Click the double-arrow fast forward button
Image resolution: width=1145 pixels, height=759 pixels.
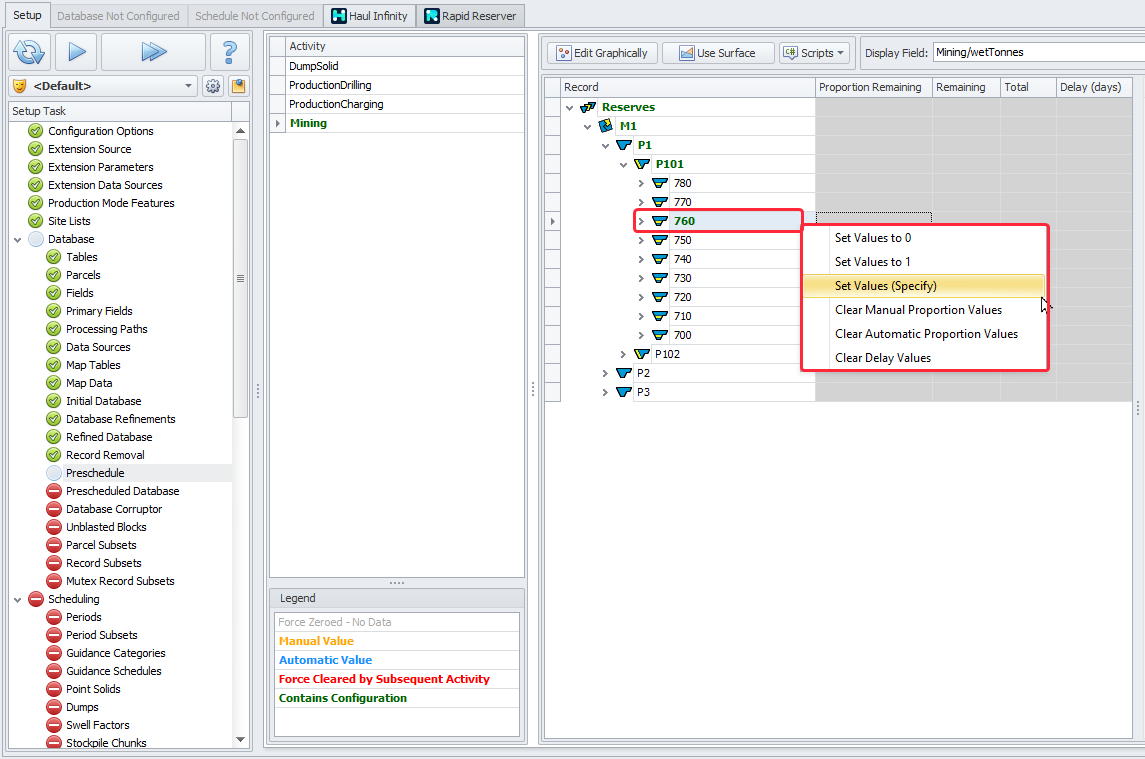coord(153,52)
